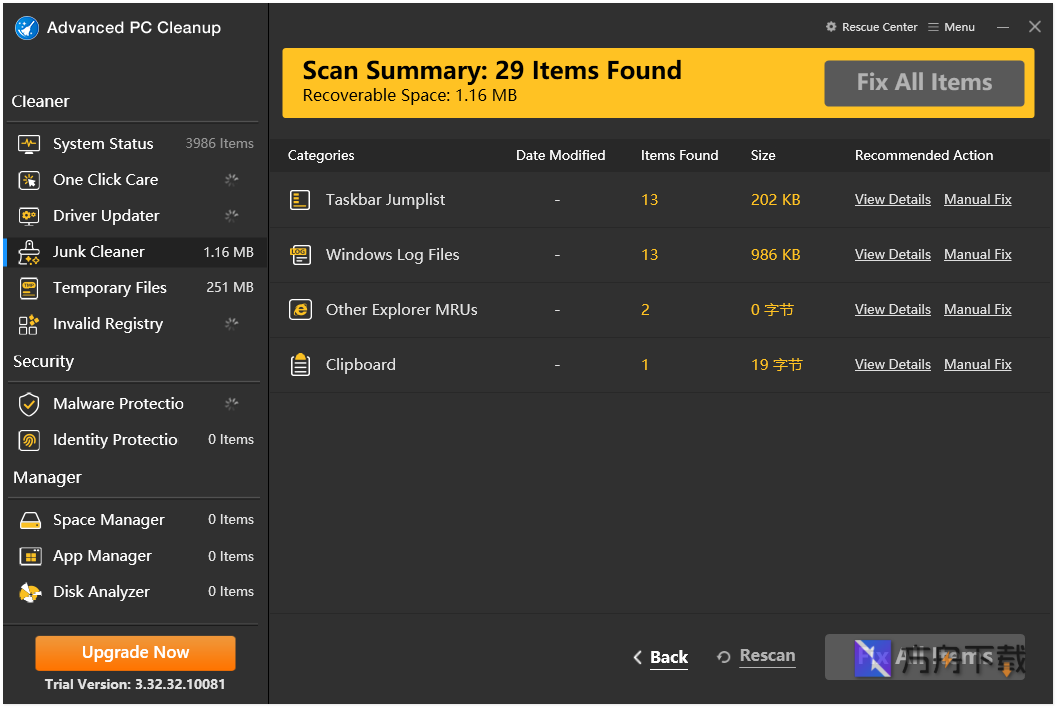Click the Invalid Registry icon
Screen dimensions: 1057x708
(x=29, y=324)
